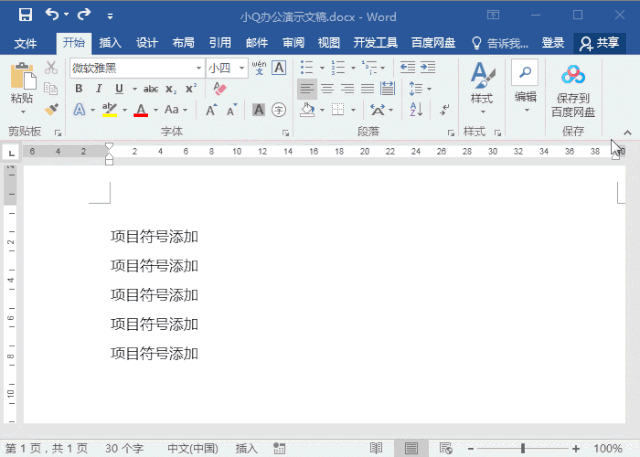Collapse the ribbon with the chevron
Screen dimensions: 640x457
(627, 133)
